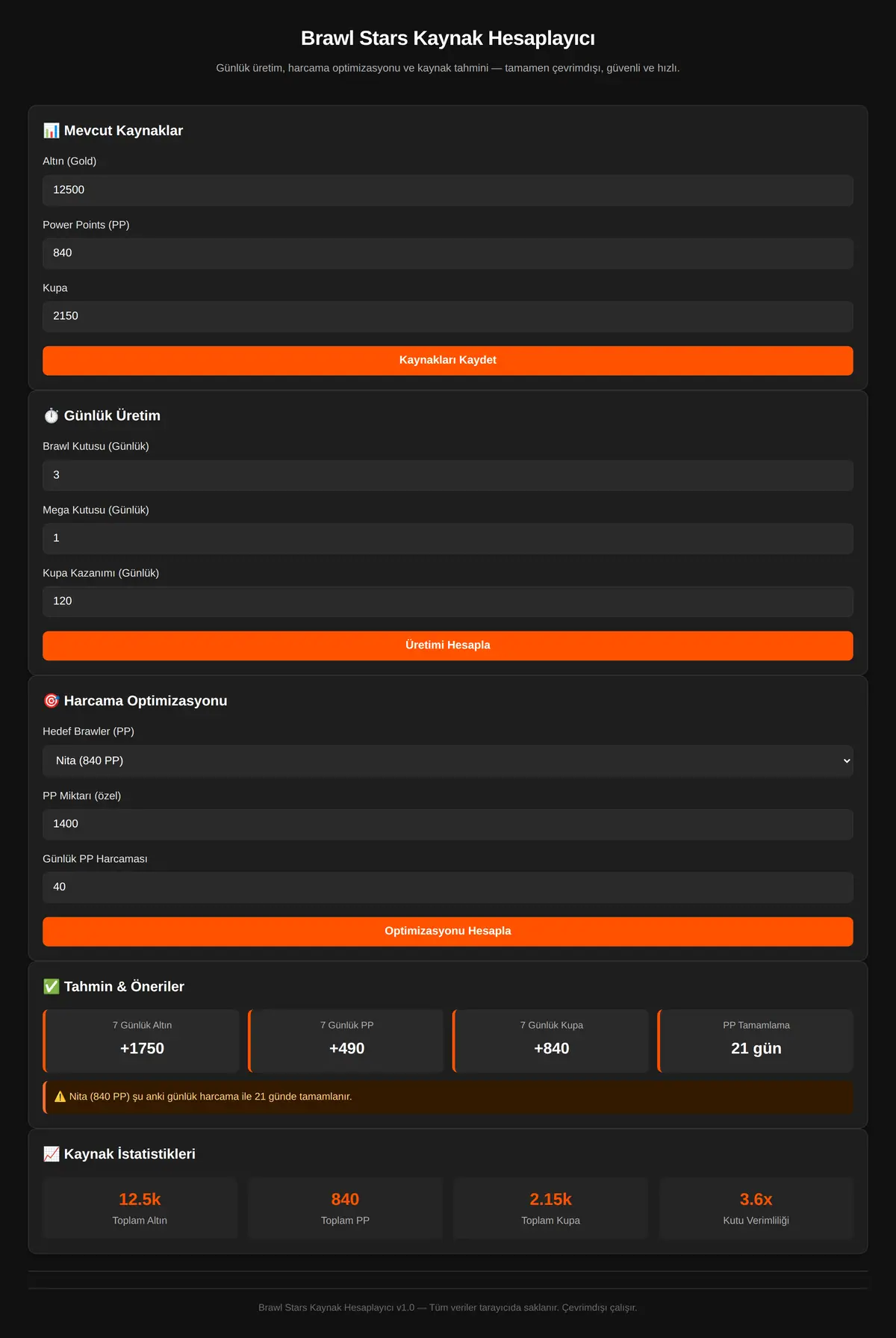This screenshot has width=896, height=1338.
Task: Click the Kaynakları Kaydet button
Action: click(x=448, y=360)
